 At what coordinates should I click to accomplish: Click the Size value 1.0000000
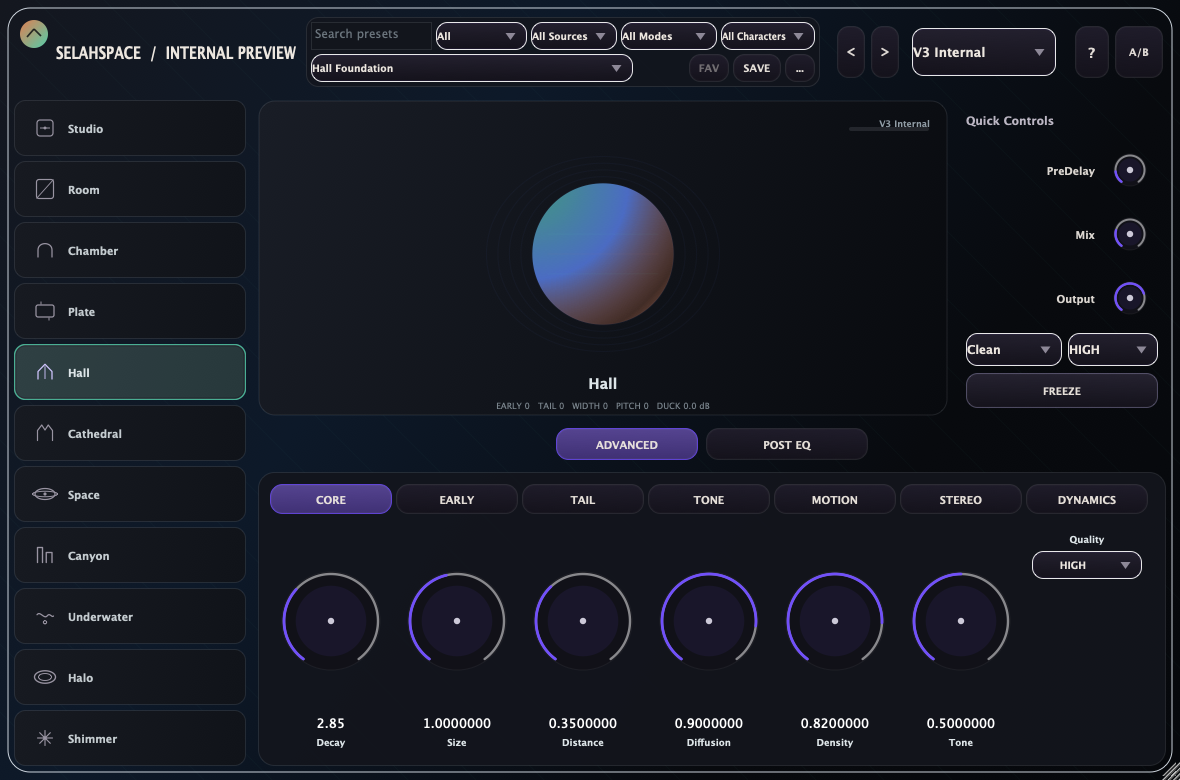click(x=457, y=724)
